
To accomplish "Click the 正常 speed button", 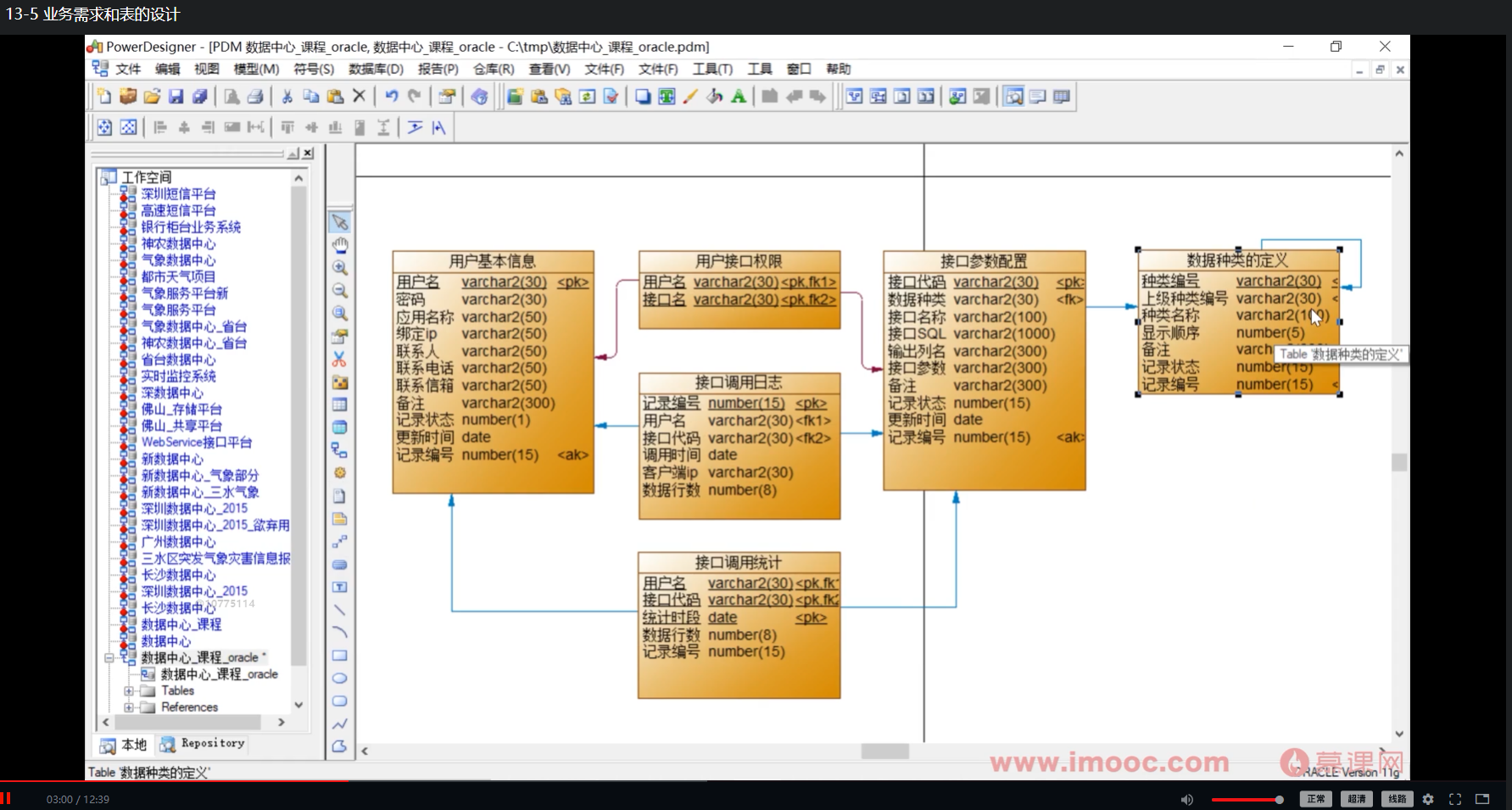I will click(1316, 799).
